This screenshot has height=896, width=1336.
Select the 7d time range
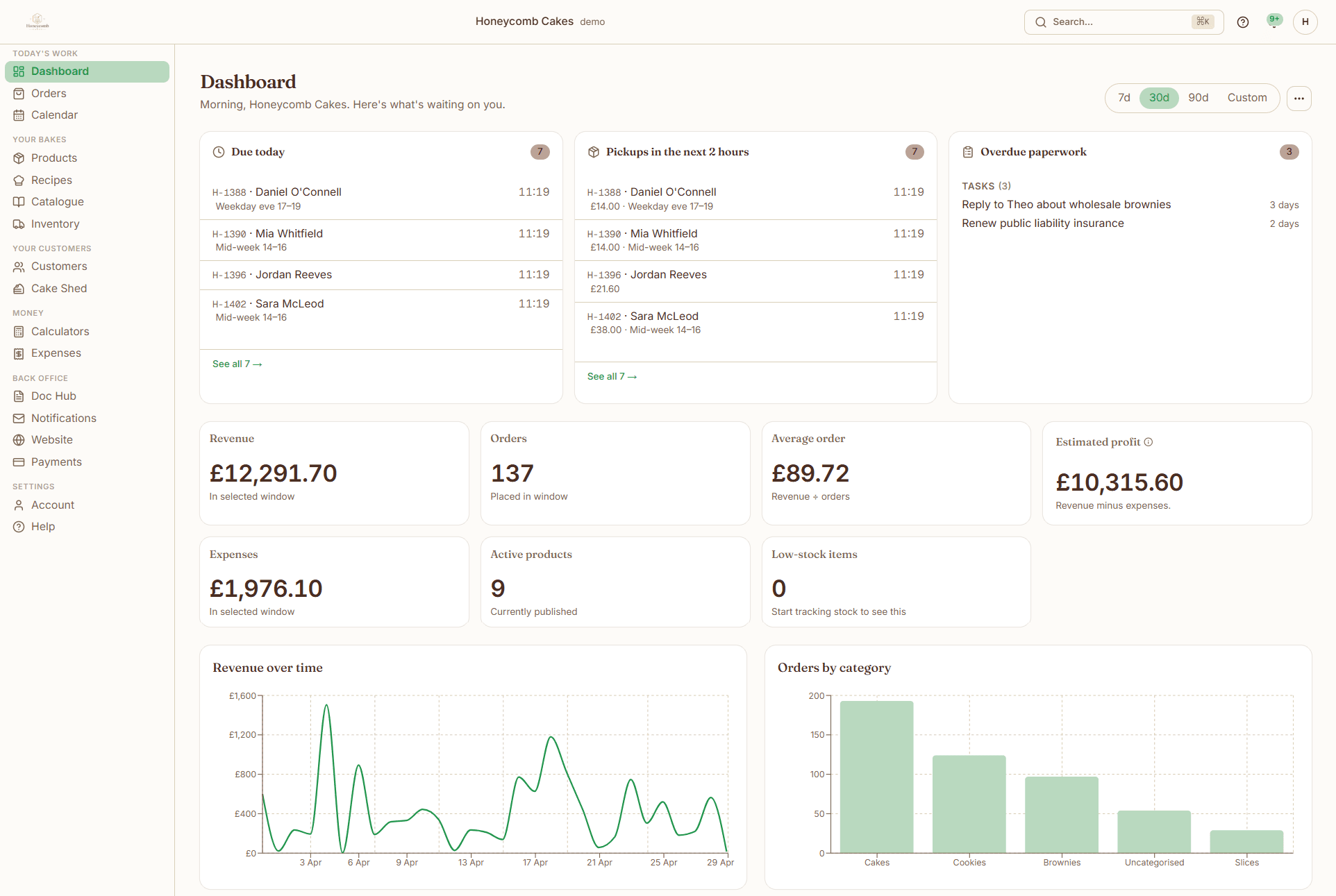pos(1124,98)
